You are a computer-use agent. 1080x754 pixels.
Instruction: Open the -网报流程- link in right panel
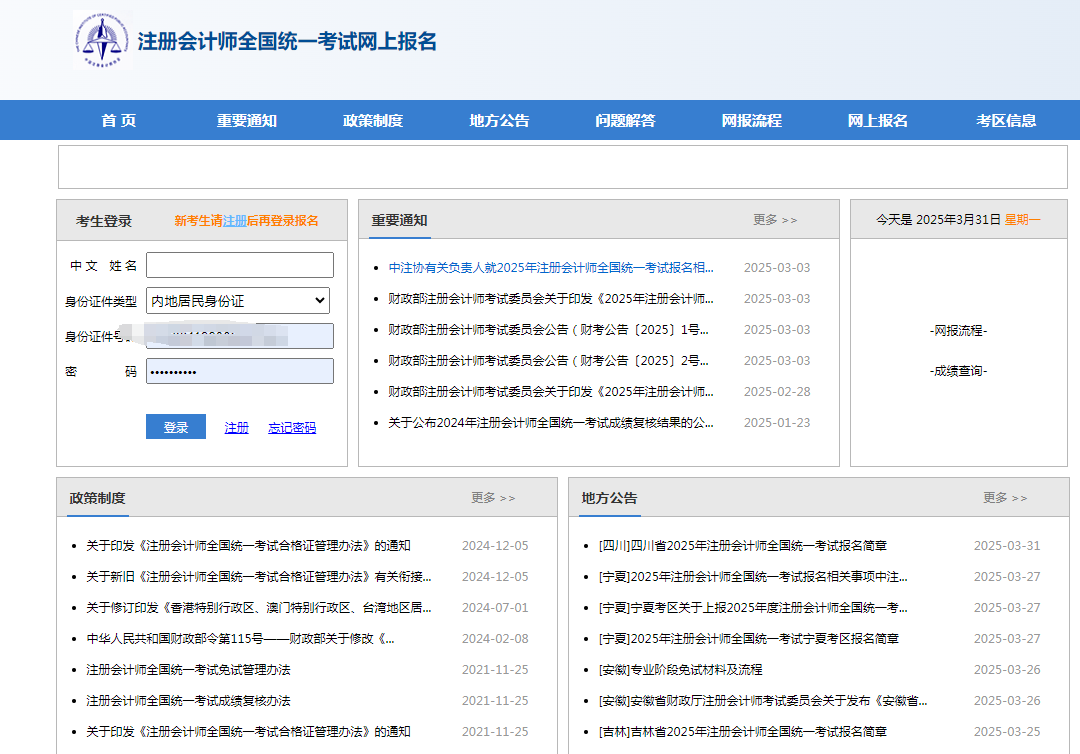[957, 332]
